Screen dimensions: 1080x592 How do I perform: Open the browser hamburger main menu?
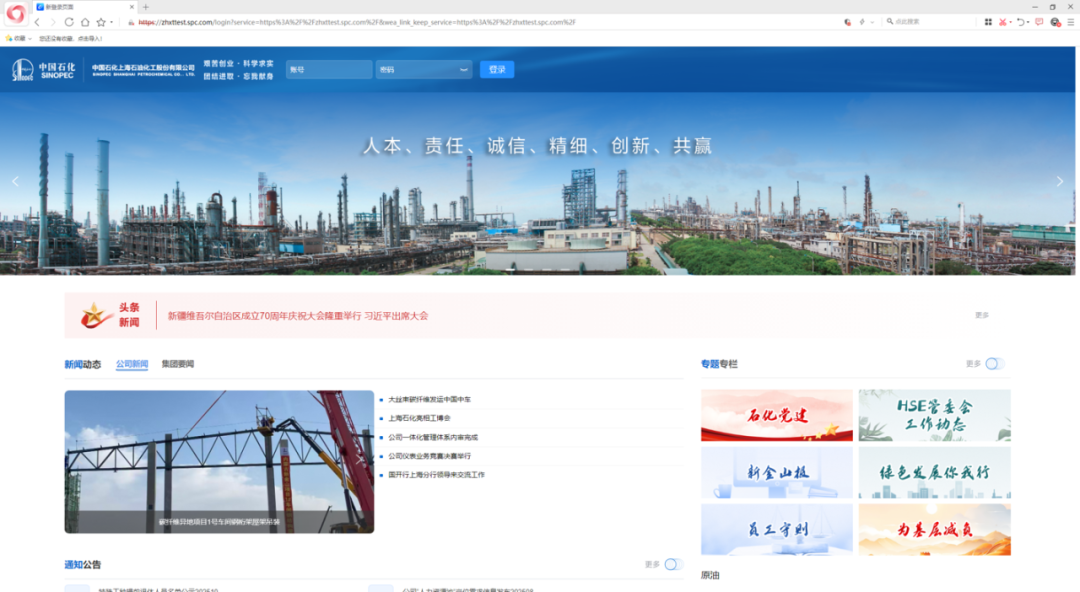[x=1069, y=22]
